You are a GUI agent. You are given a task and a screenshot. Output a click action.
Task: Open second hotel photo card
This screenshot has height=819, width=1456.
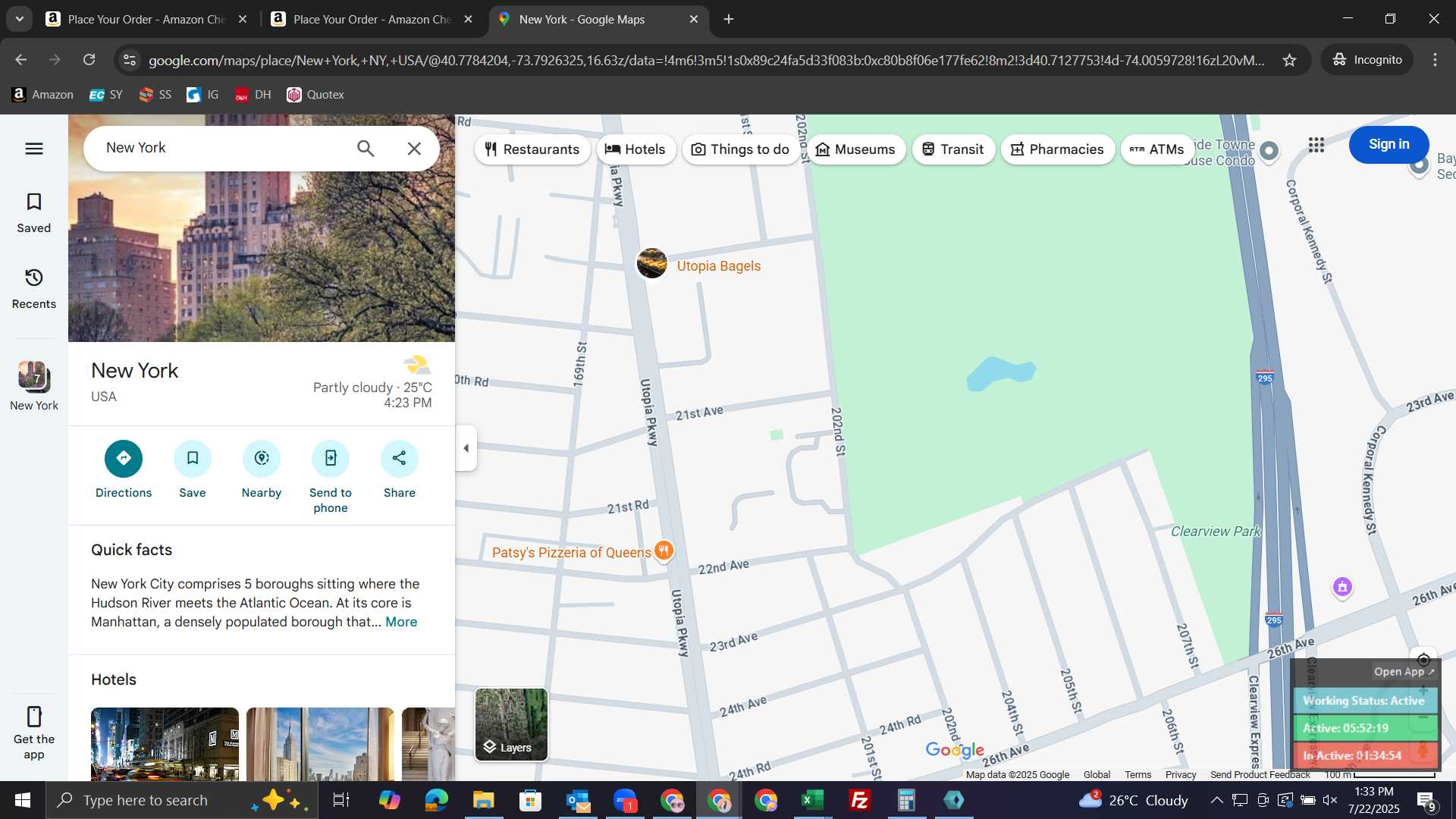coord(320,744)
